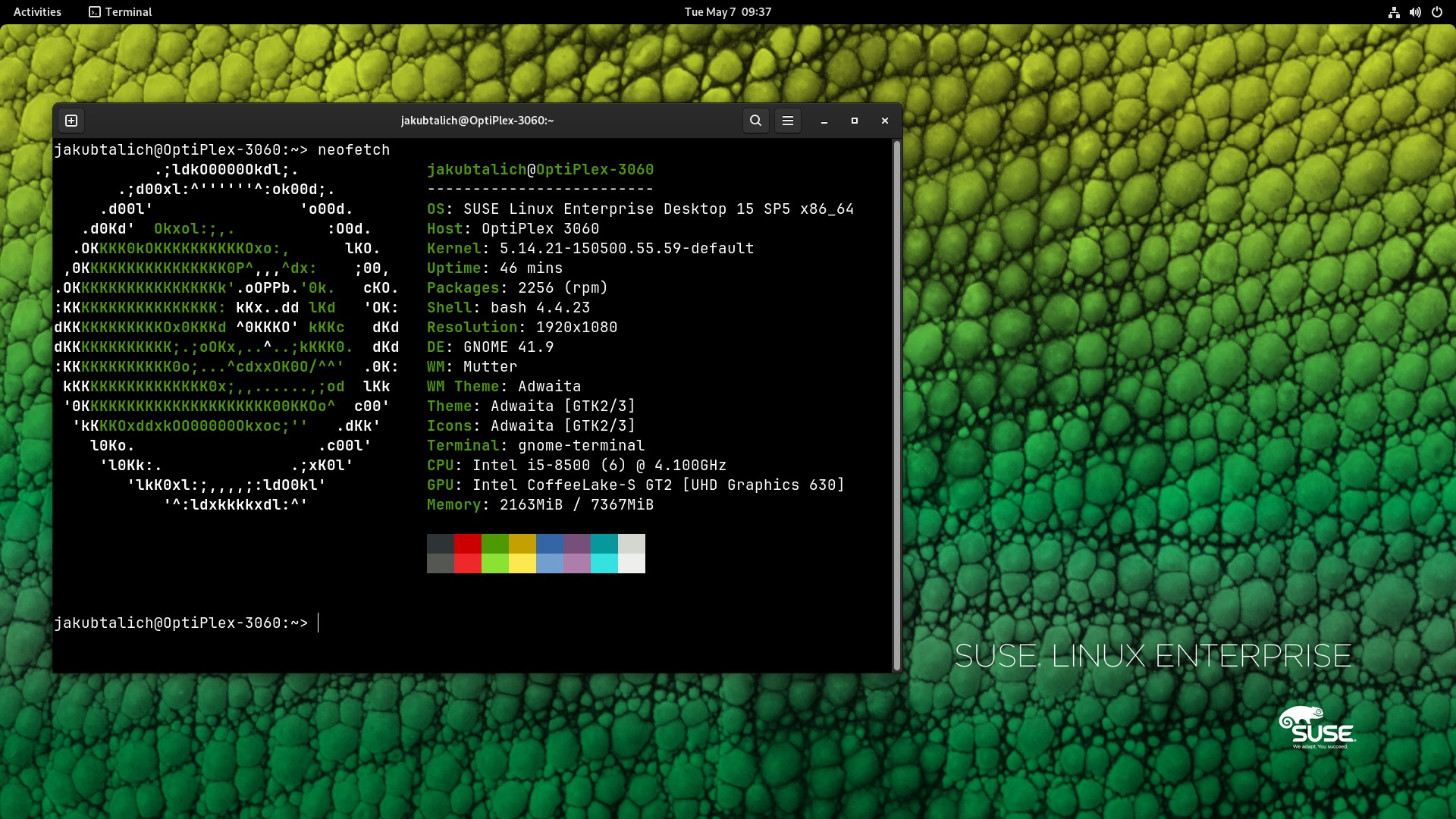Click the empty prompt line at bottom
The height and width of the screenshot is (819, 1456).
click(x=186, y=623)
